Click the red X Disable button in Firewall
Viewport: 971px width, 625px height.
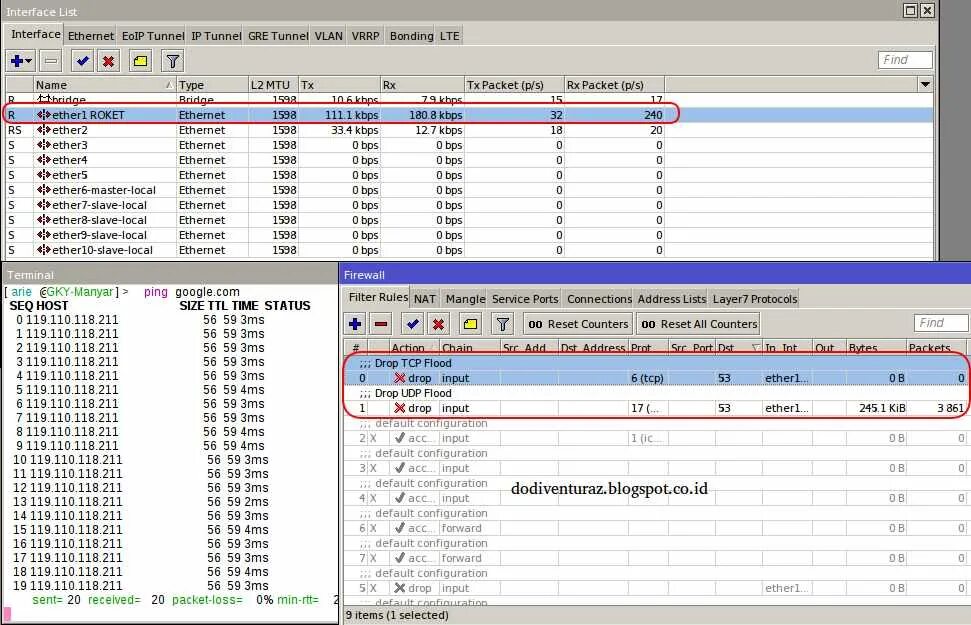[x=438, y=323]
